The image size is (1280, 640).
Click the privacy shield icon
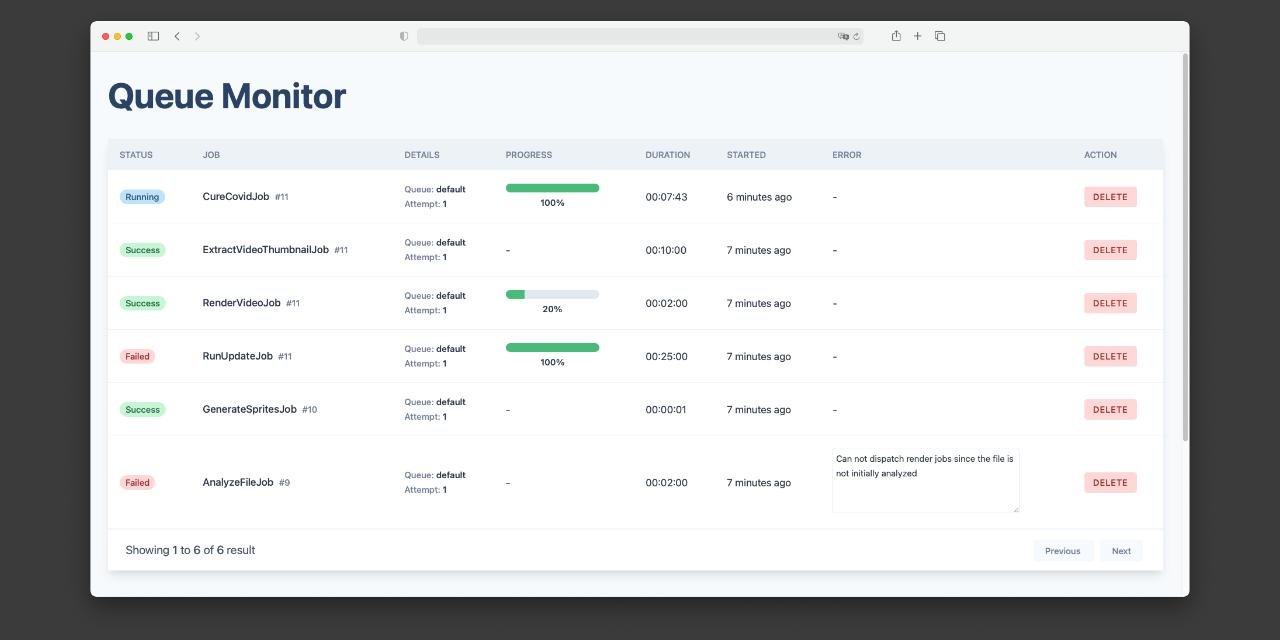(x=404, y=36)
